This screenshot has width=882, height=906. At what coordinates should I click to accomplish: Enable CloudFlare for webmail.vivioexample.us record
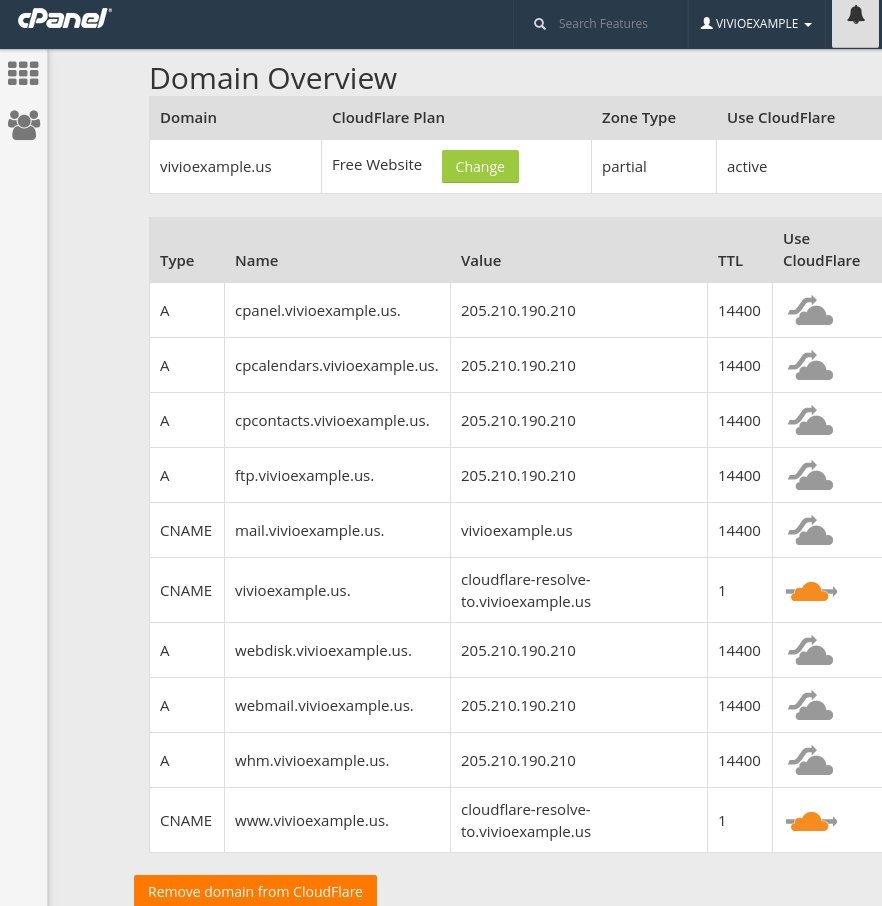(x=810, y=706)
